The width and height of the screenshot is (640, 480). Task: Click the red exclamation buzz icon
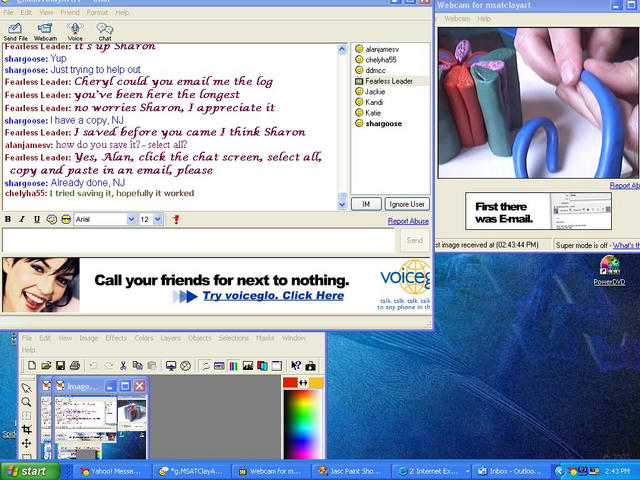(176, 219)
